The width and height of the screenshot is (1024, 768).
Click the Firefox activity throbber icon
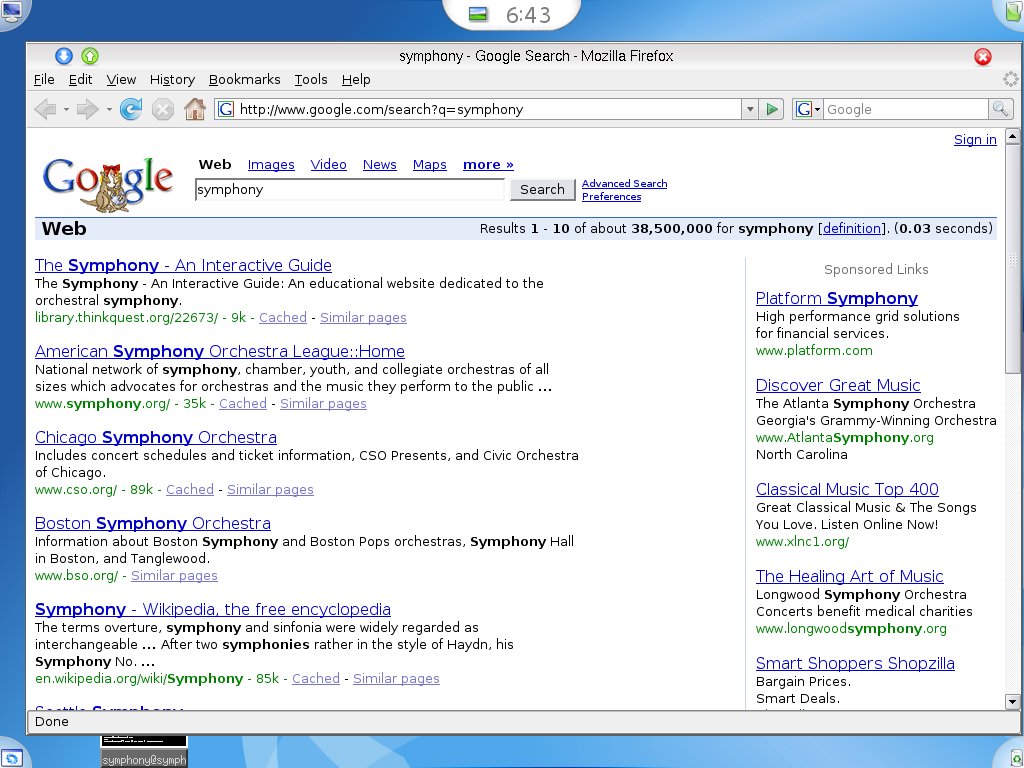pyautogui.click(x=1010, y=80)
